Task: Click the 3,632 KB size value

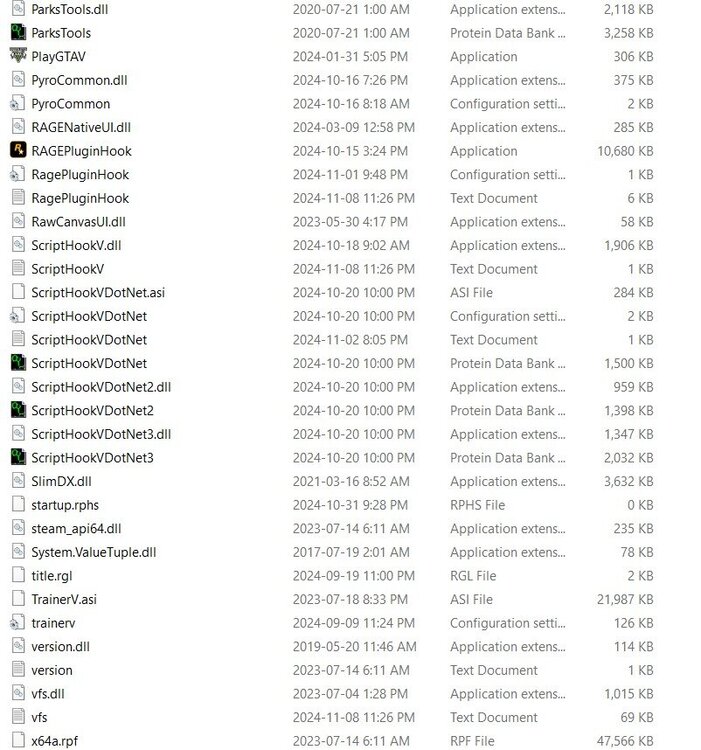Action: 628,481
